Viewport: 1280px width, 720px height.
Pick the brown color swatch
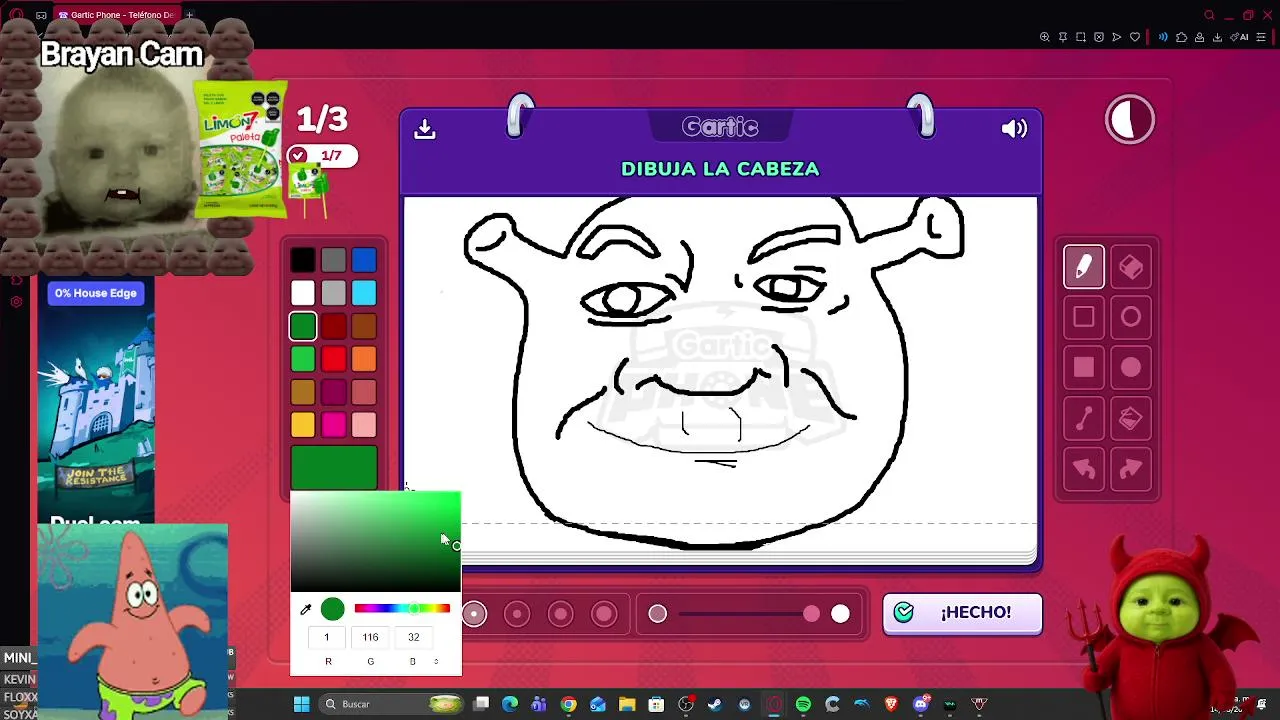[364, 326]
